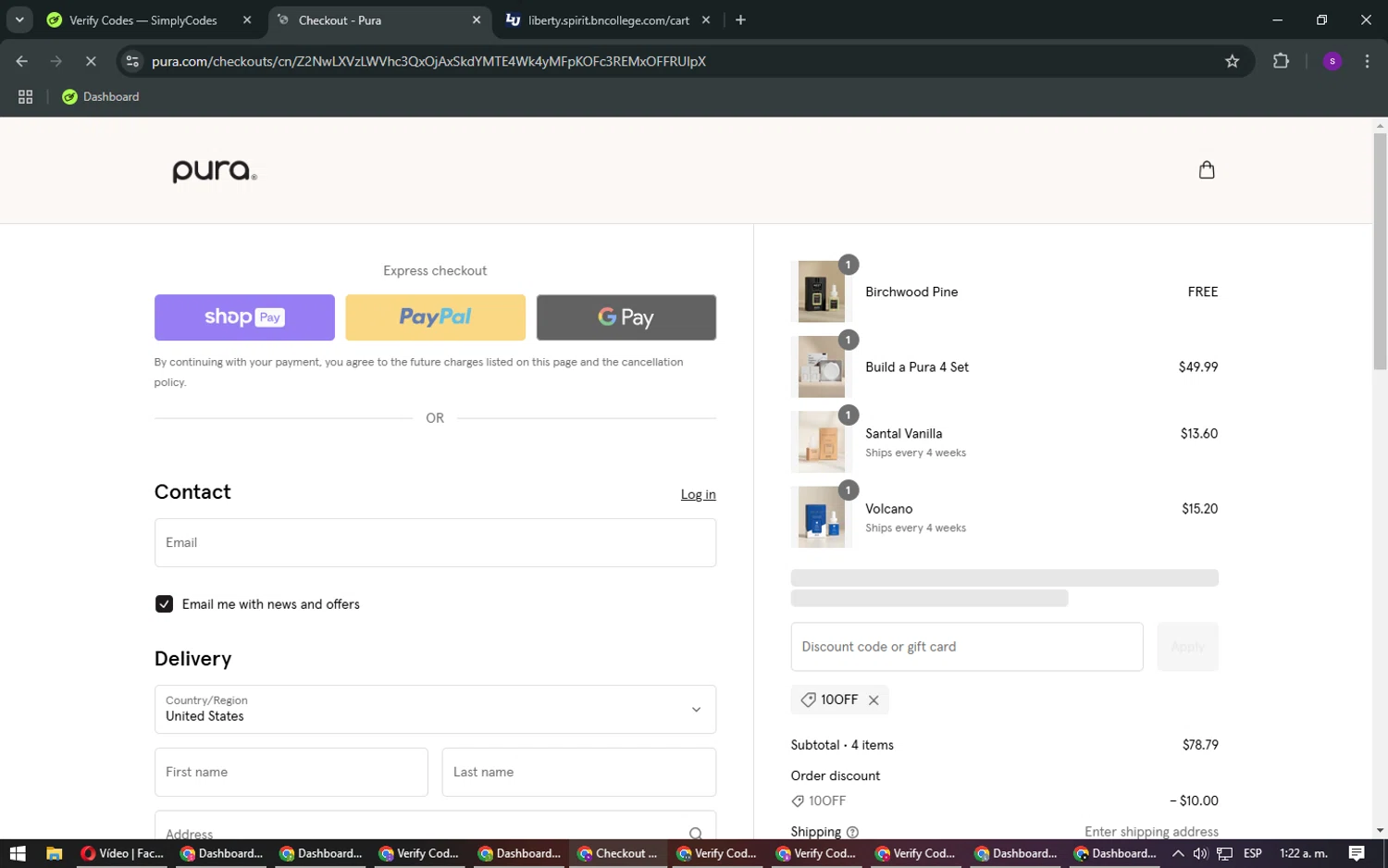The height and width of the screenshot is (868, 1388).
Task: Open a new browser tab
Action: (740, 20)
